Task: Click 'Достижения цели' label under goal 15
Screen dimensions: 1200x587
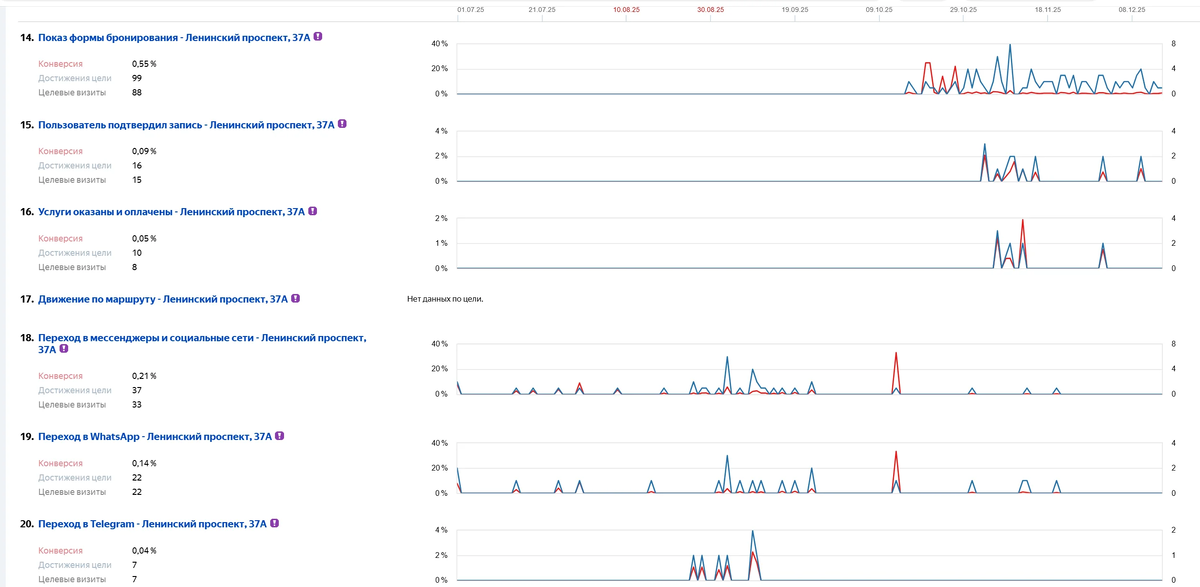Action: point(75,166)
